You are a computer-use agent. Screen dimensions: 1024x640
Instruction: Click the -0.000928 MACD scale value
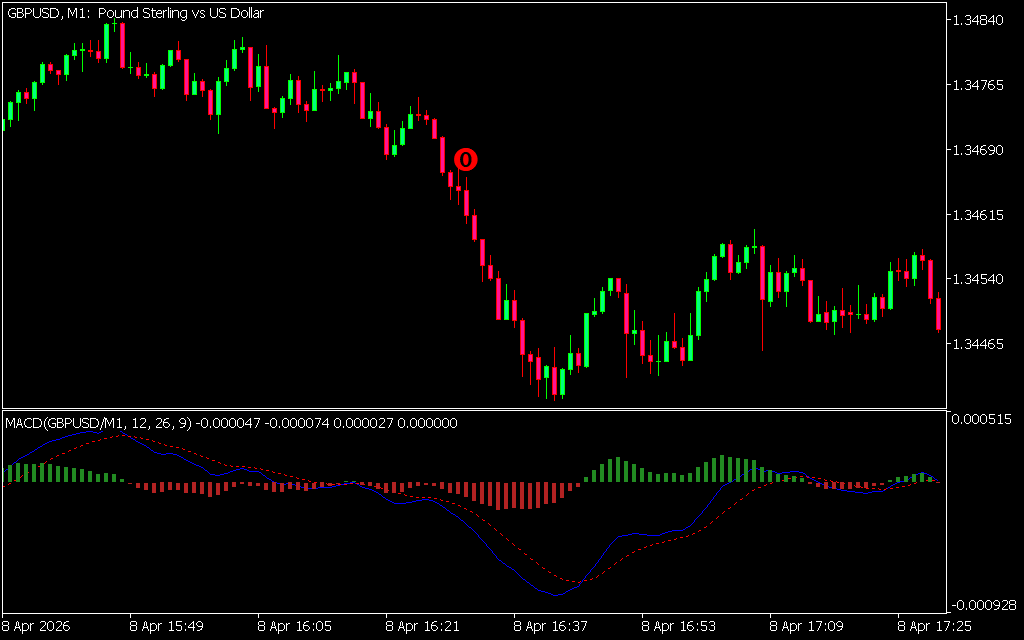pos(982,605)
